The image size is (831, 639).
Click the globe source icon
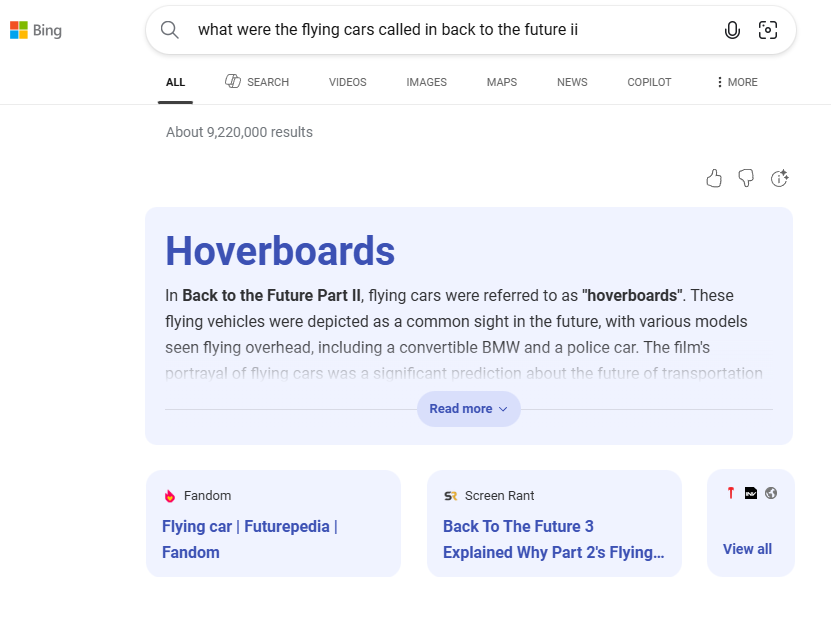(x=771, y=493)
